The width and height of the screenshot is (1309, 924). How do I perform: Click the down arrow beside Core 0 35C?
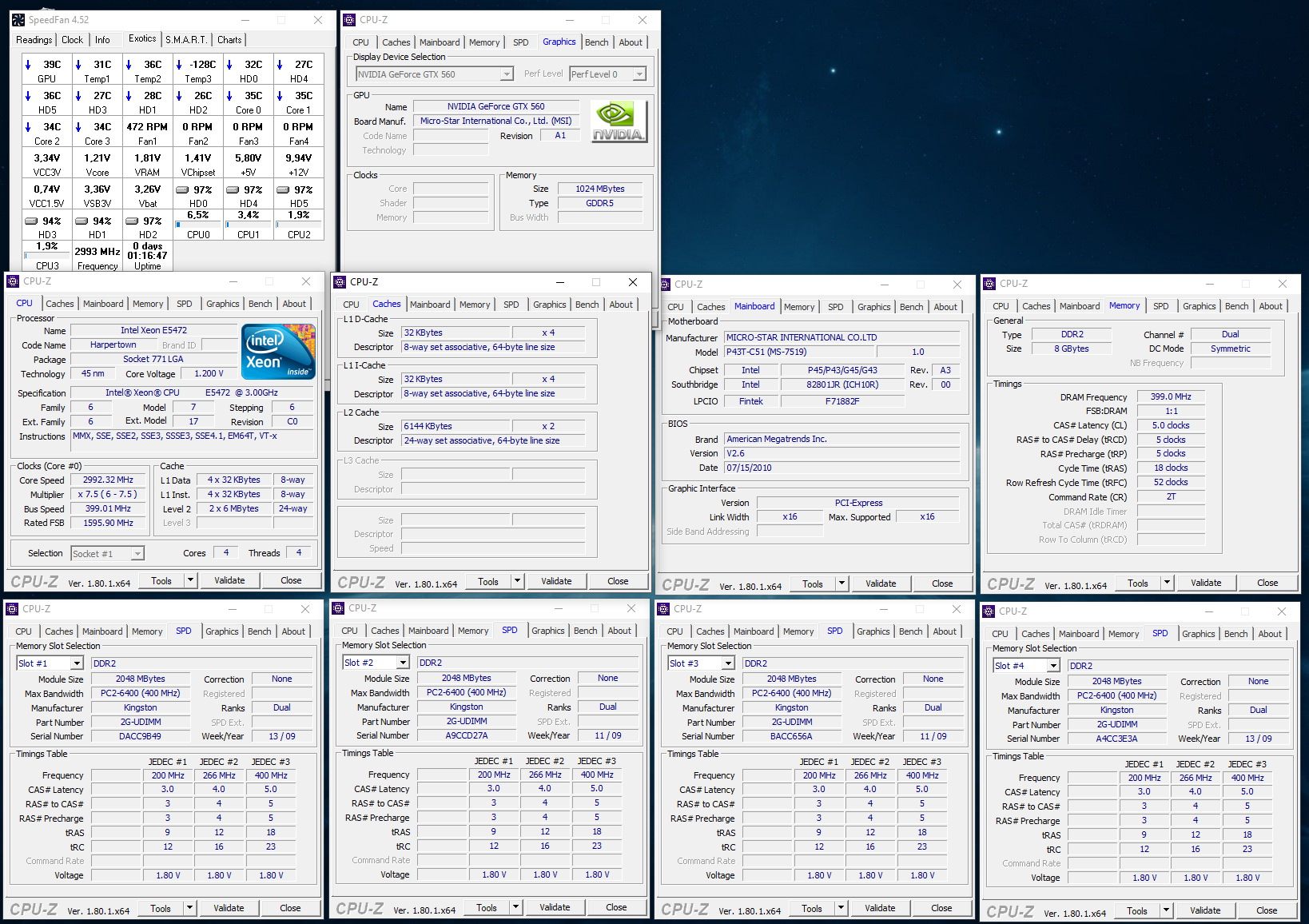pos(229,96)
